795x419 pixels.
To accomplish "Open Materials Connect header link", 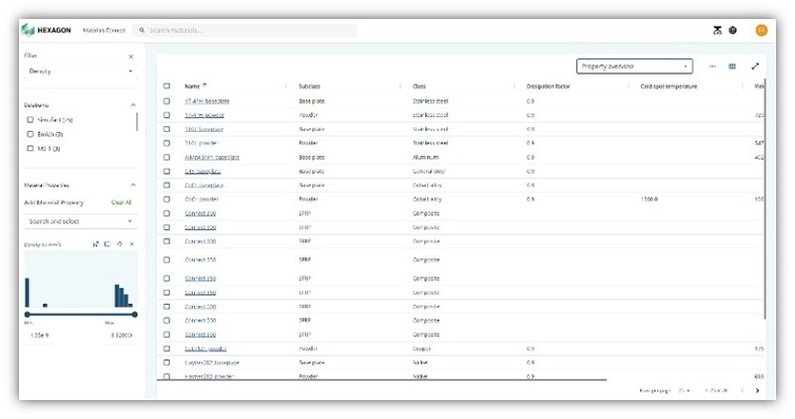I will pyautogui.click(x=104, y=30).
